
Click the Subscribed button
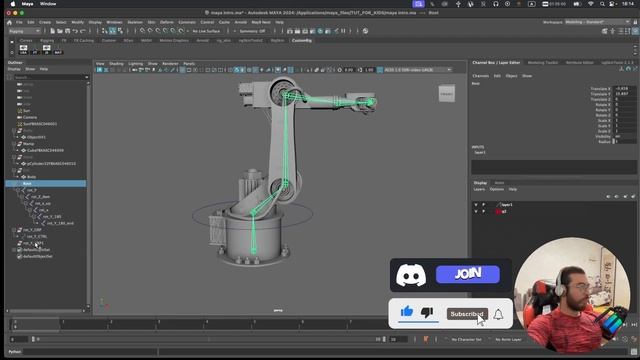[x=467, y=314]
